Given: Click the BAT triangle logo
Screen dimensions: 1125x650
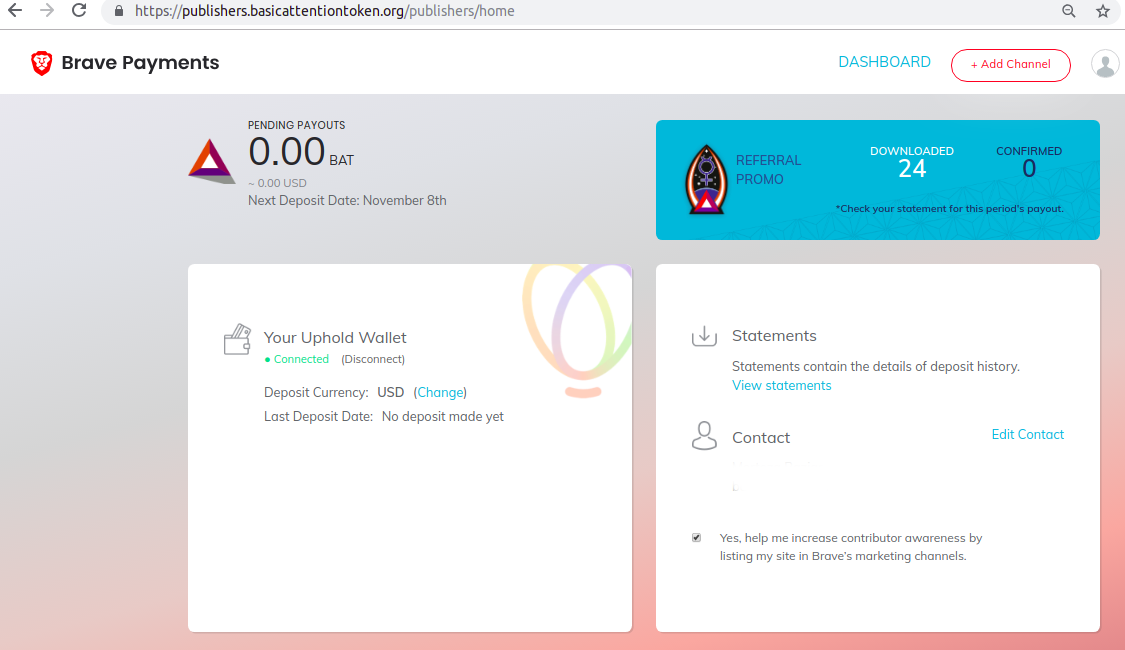Looking at the screenshot, I should point(211,161).
